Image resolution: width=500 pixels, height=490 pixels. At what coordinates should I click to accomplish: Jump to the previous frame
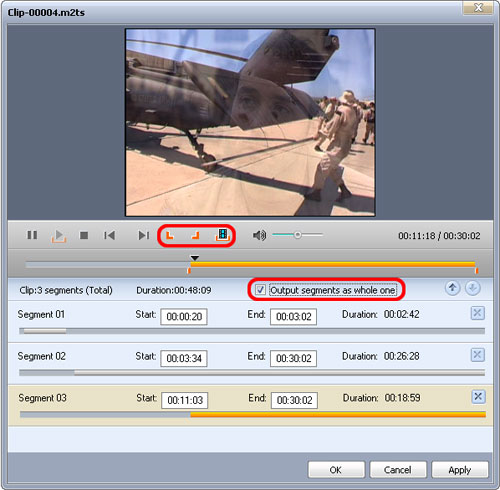110,236
